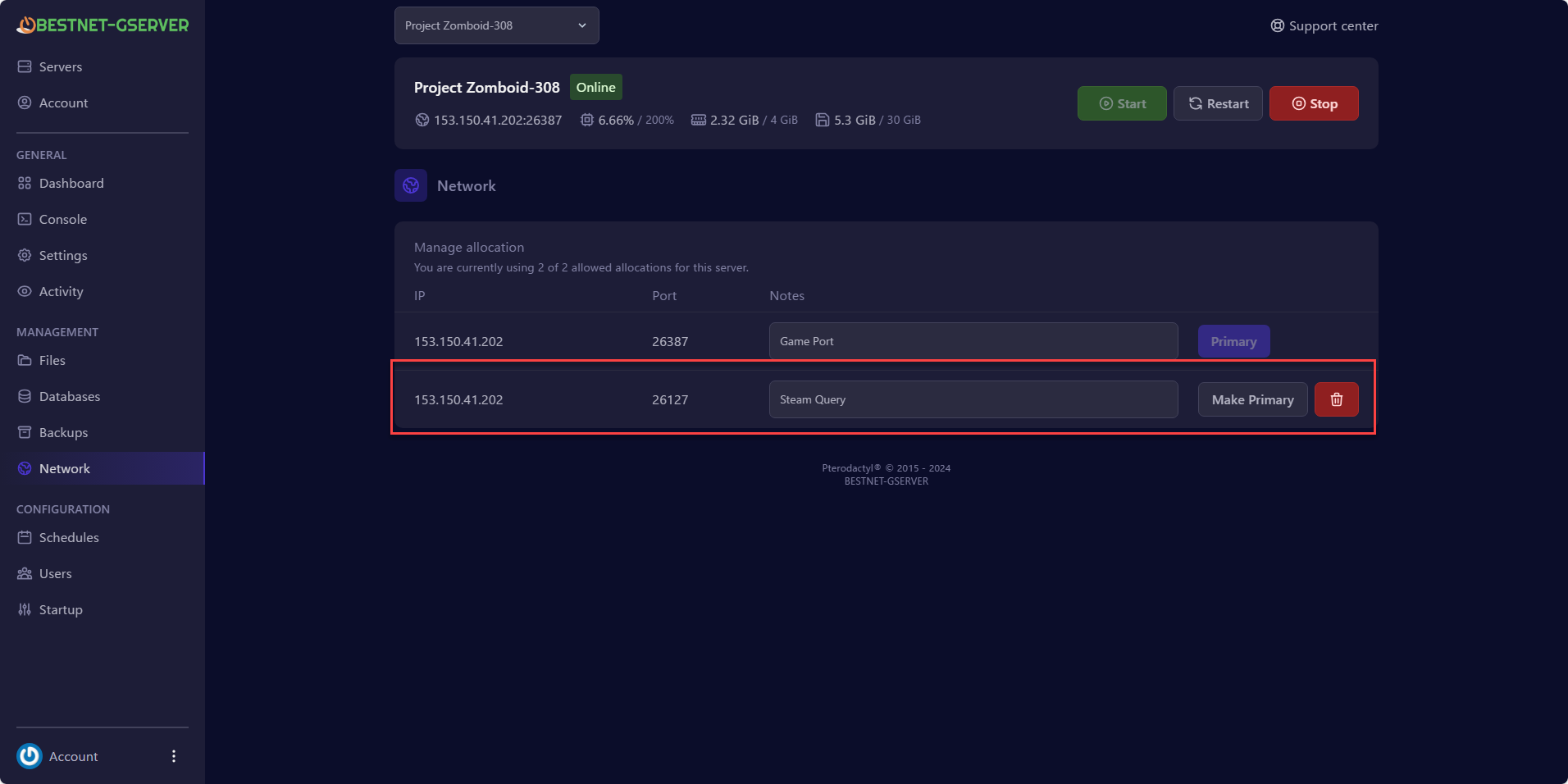Click the Start server button
This screenshot has height=784, width=1568.
click(x=1122, y=103)
